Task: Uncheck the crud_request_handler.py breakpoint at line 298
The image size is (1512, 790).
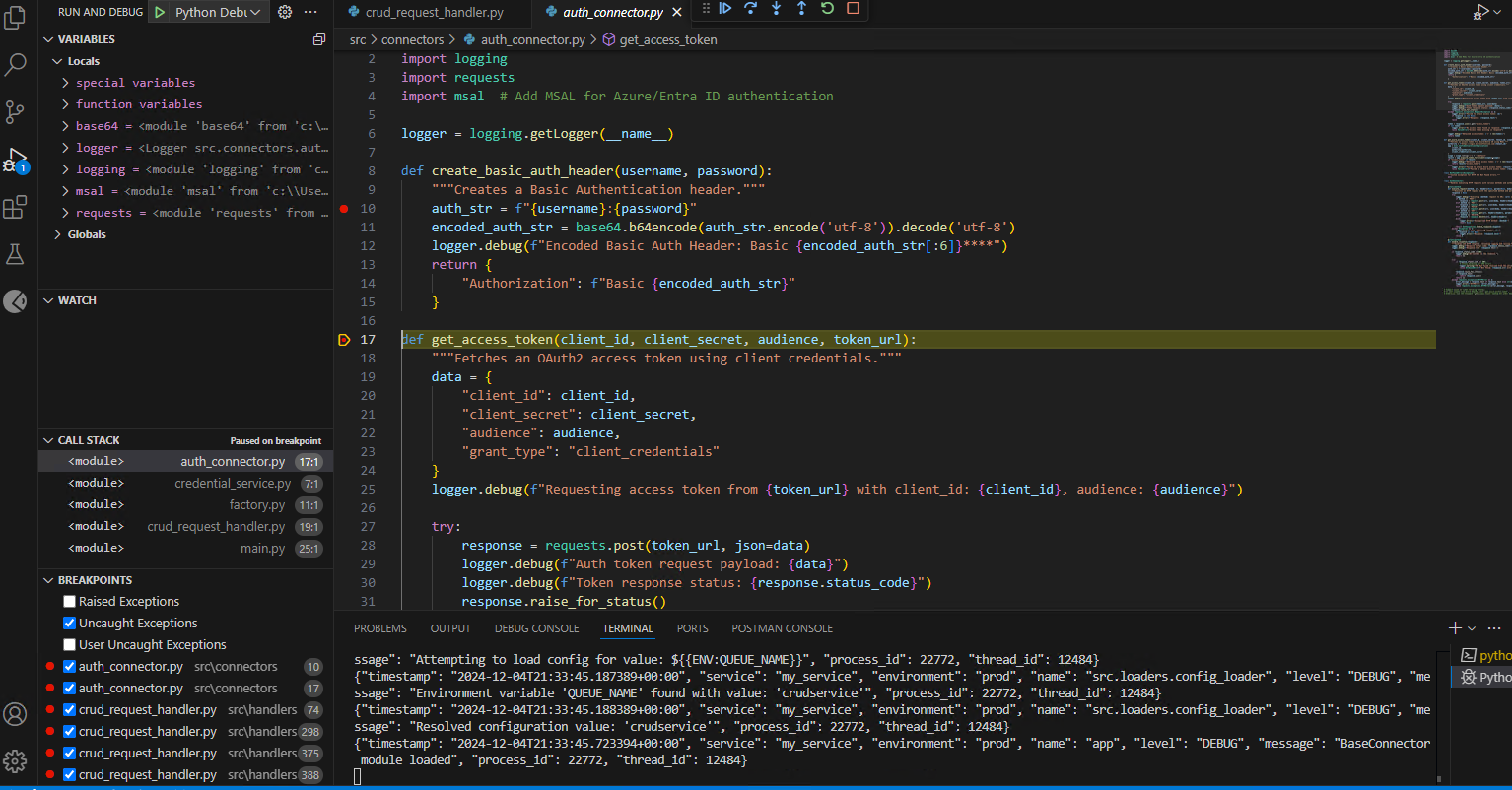Action: point(69,731)
